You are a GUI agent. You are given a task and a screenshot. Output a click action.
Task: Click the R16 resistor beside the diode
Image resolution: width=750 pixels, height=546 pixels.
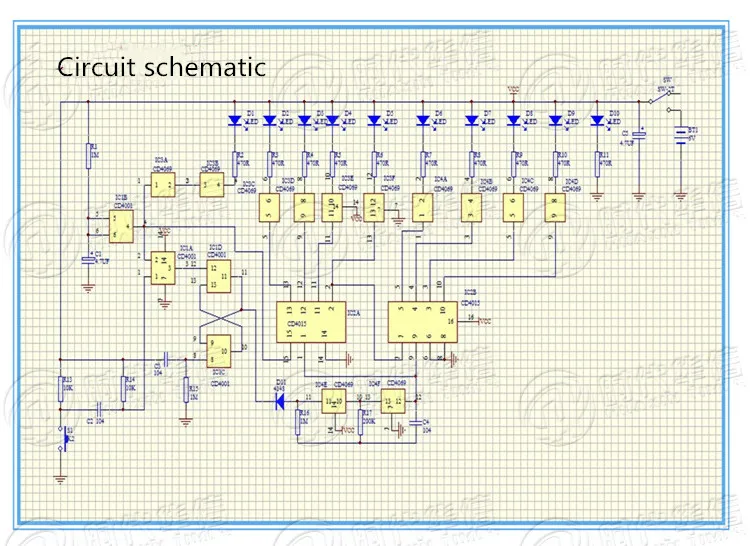tap(298, 422)
